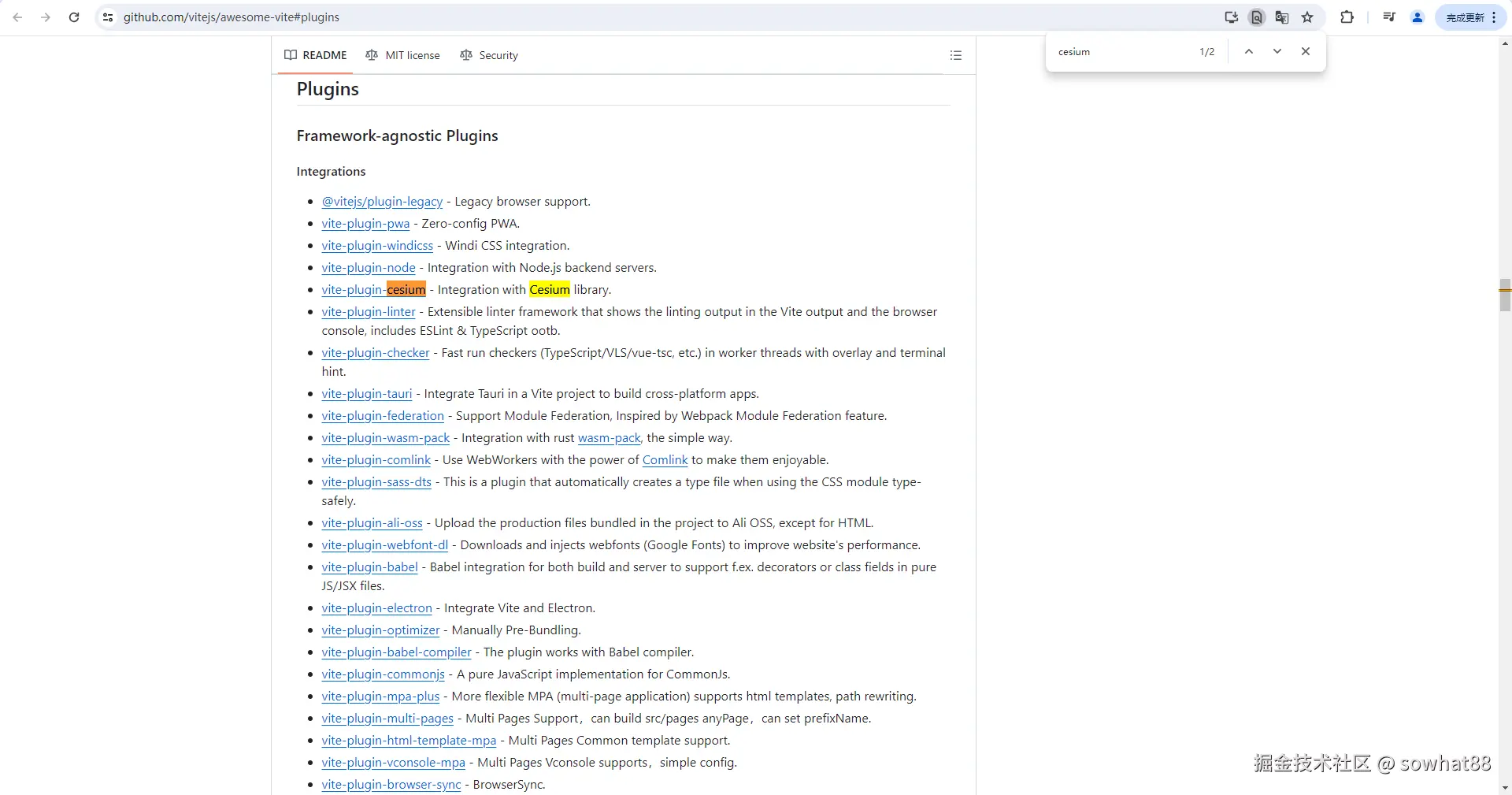Screen dimensions: 1512x795
Task: Click the highlighted Cesium word in description
Action: coord(550,290)
